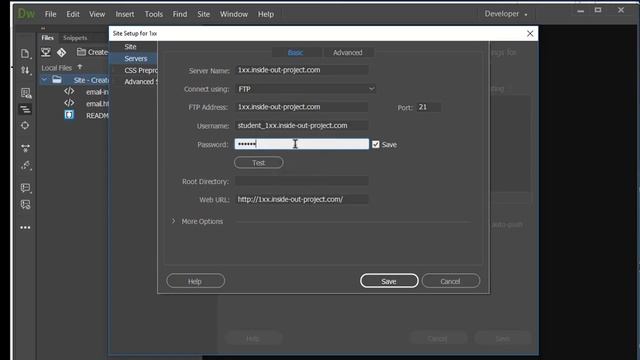Click the Username field

coord(302,125)
